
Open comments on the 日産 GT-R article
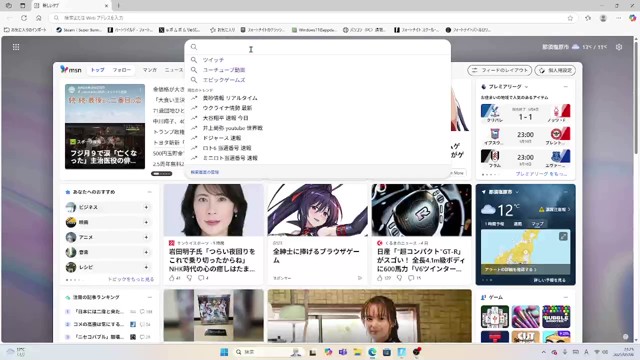pyautogui.click(x=414, y=278)
